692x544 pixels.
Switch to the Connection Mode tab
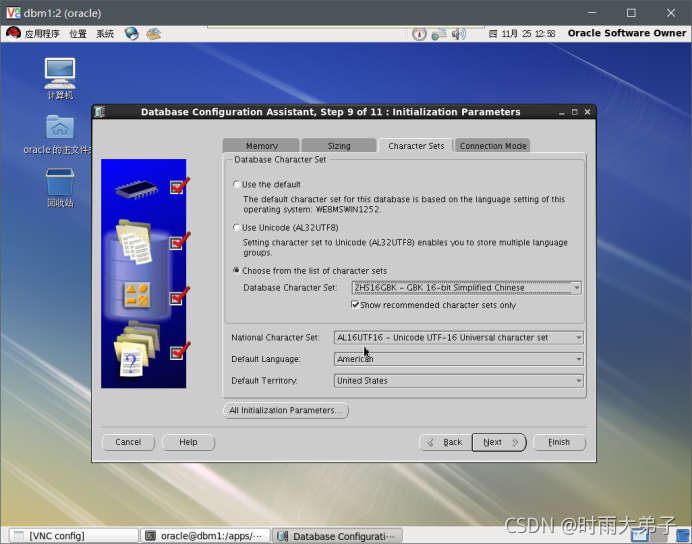pos(493,146)
